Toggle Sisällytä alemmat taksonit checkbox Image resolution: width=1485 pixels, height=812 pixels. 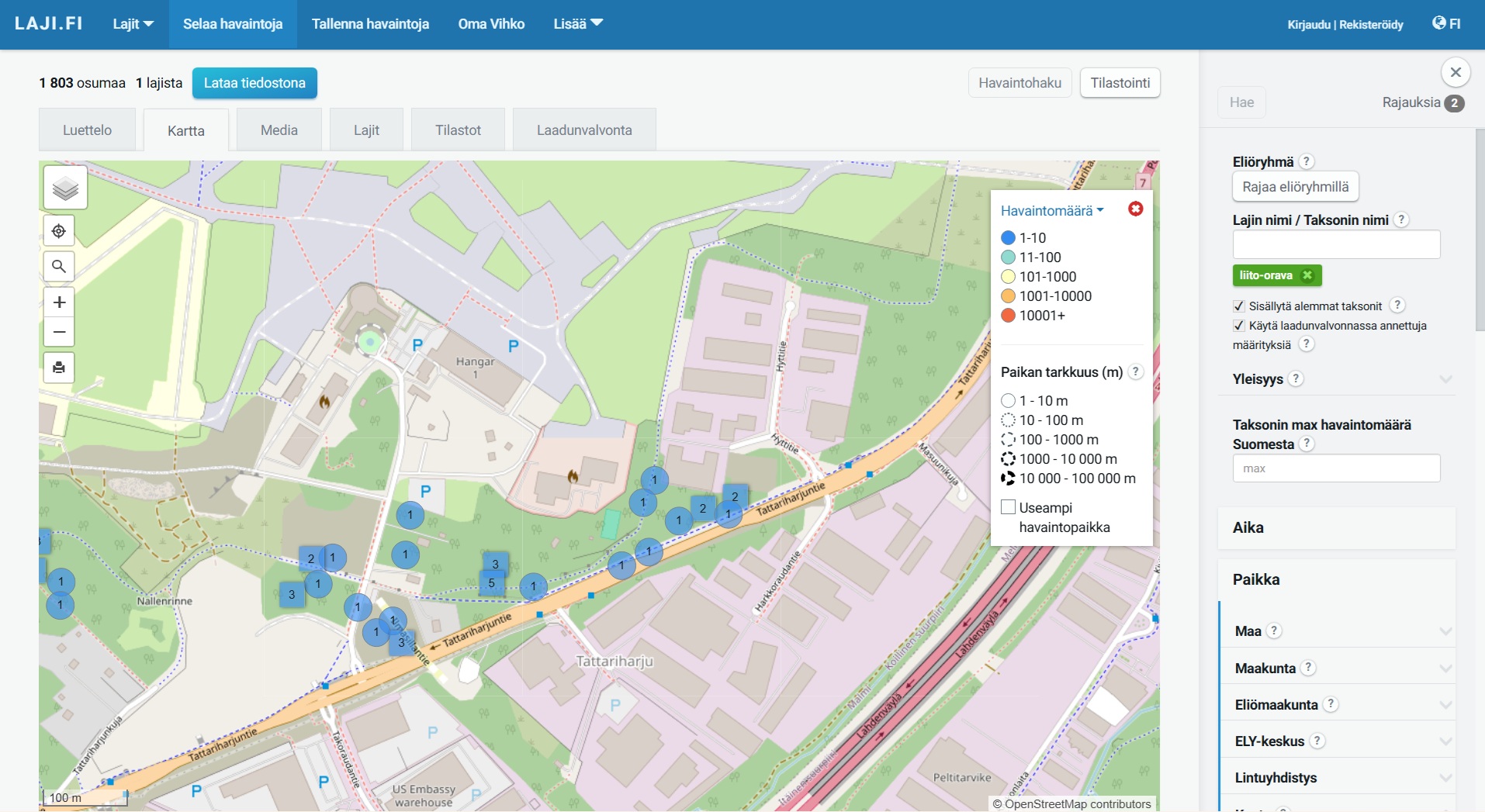point(1239,306)
